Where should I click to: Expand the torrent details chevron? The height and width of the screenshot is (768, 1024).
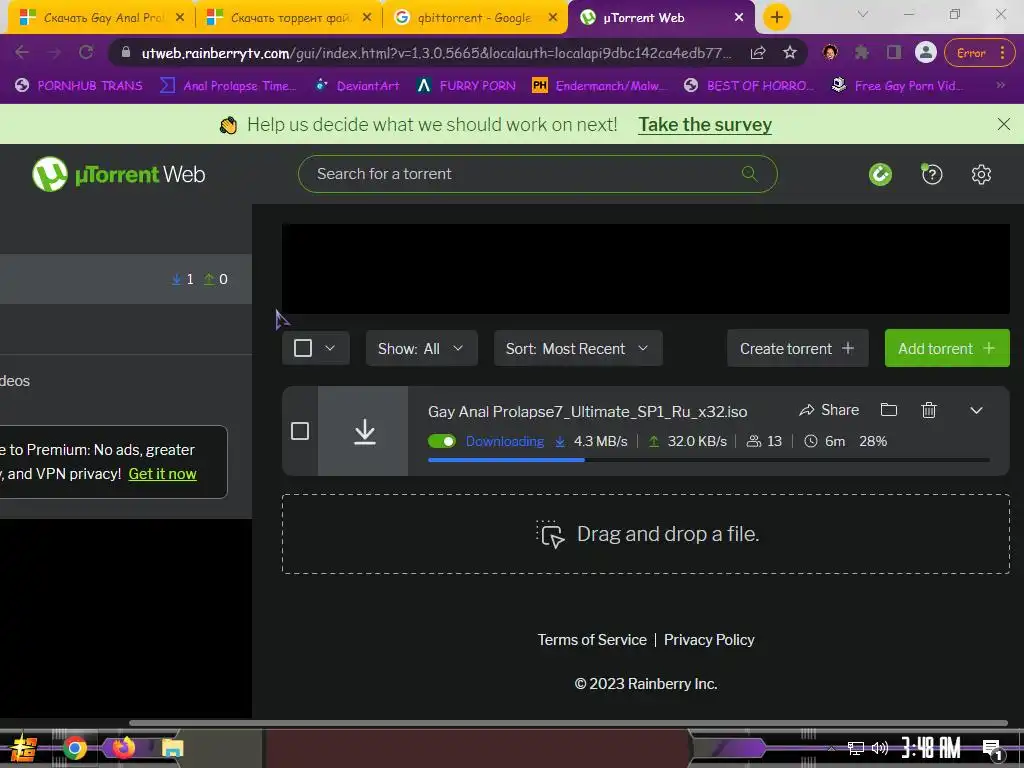[x=976, y=410]
